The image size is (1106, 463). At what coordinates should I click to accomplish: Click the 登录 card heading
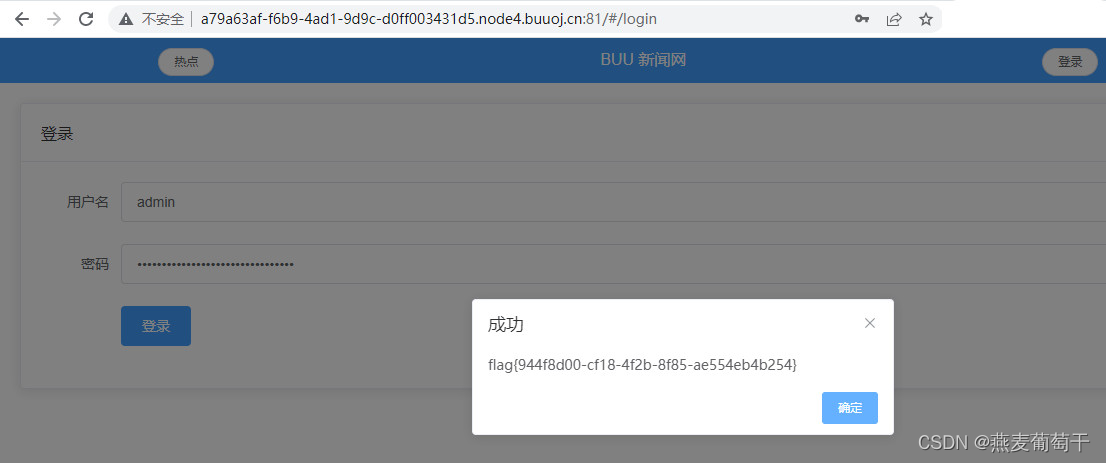click(x=57, y=134)
